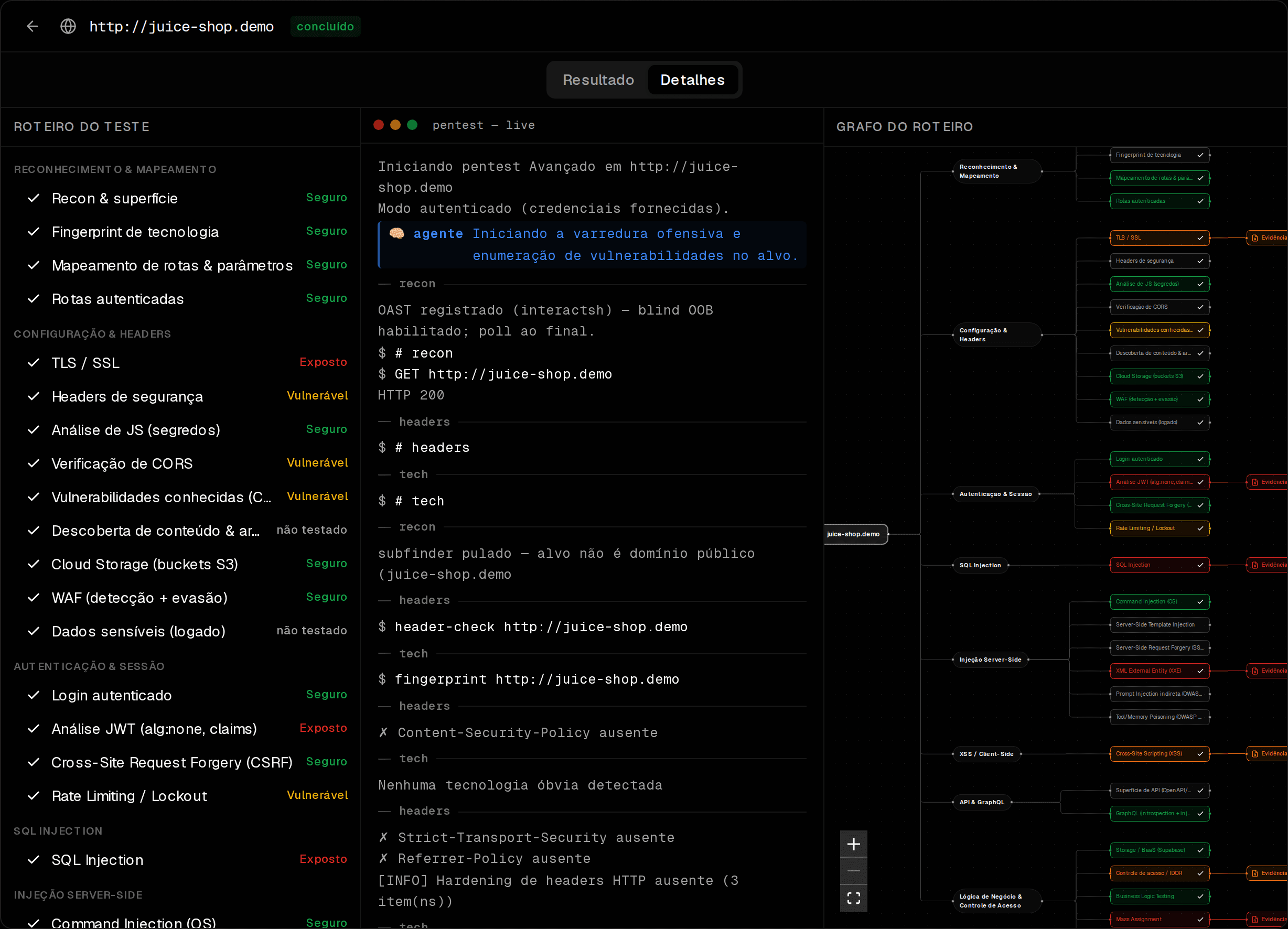Zoom in on the graph with plus button

click(854, 844)
